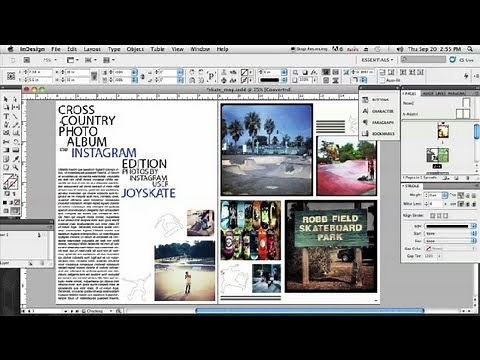
Task: Open the ESSENTIALS workspace switcher
Action: pyautogui.click(x=377, y=60)
